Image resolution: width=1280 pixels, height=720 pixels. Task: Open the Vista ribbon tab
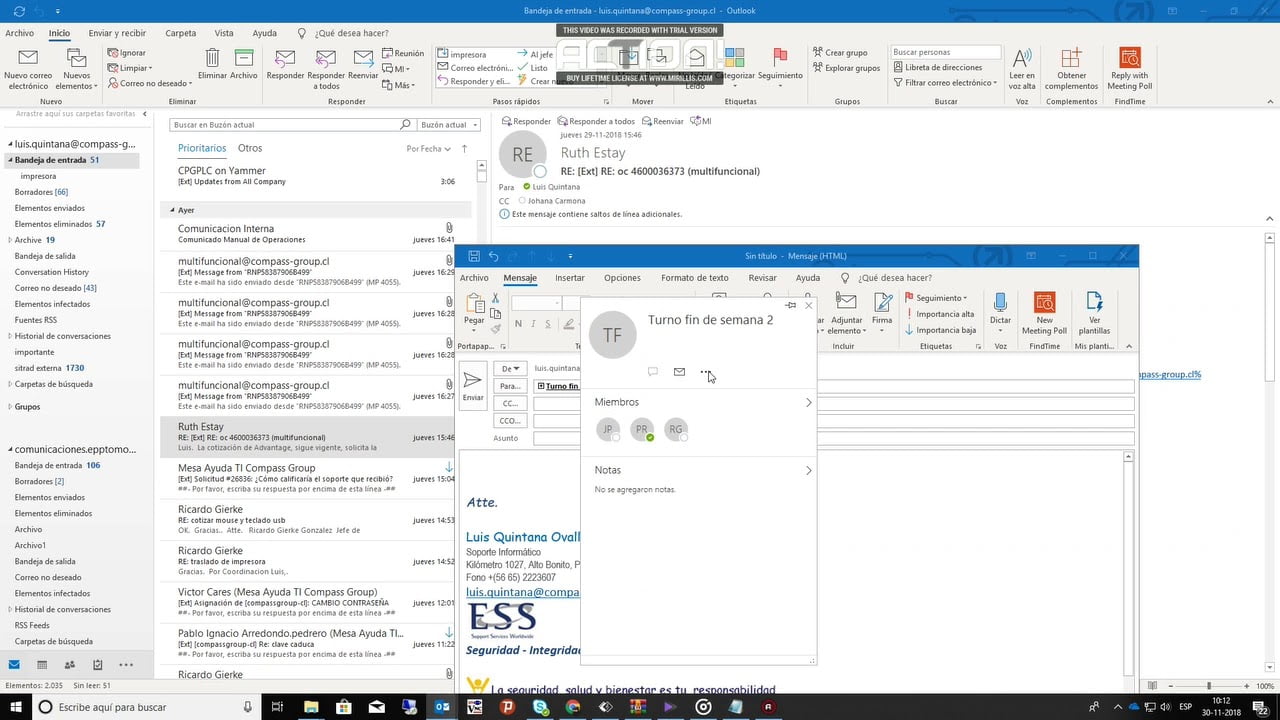tap(224, 33)
